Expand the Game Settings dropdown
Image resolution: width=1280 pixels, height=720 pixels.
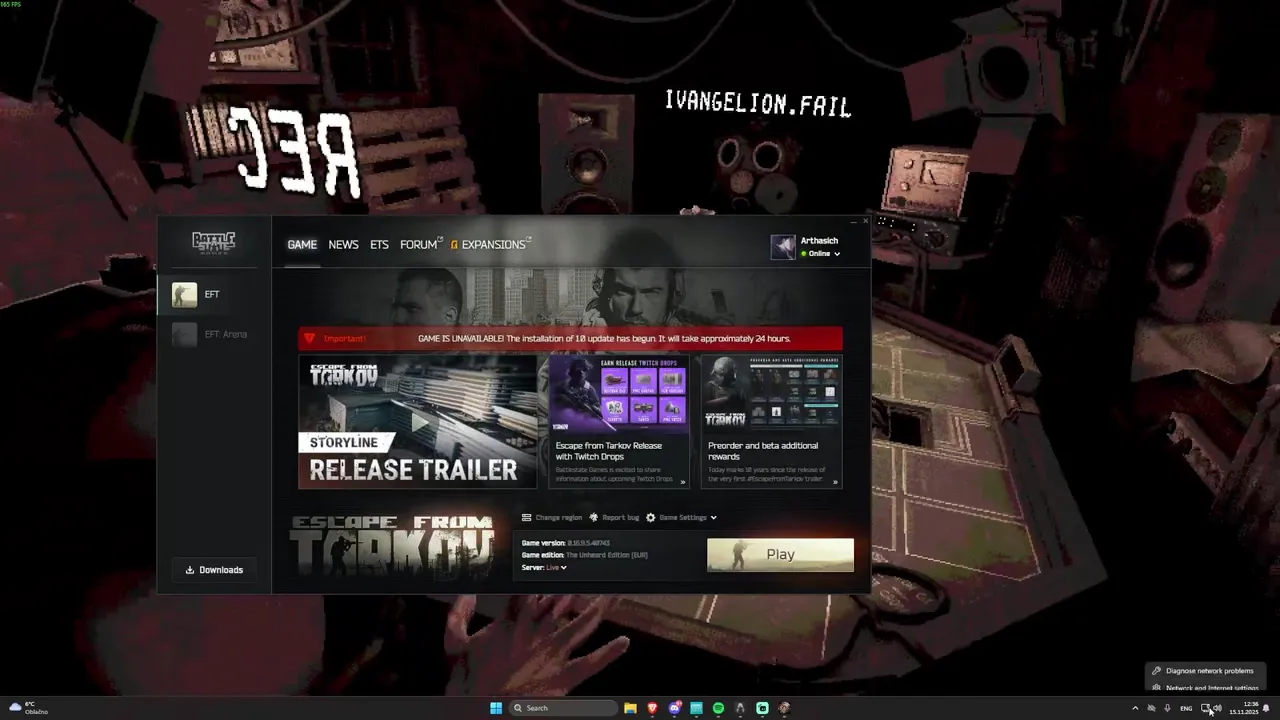(x=681, y=518)
